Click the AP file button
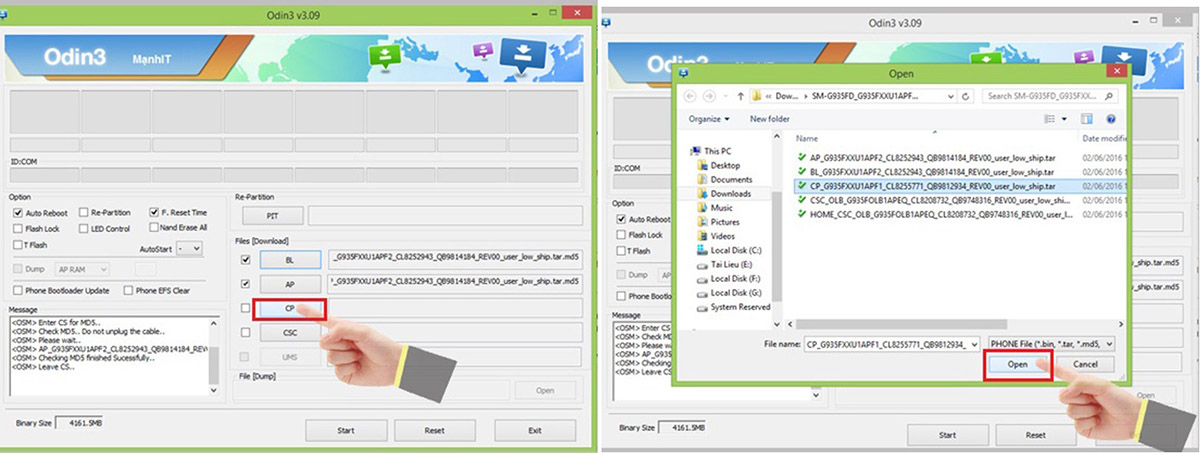 tap(289, 284)
